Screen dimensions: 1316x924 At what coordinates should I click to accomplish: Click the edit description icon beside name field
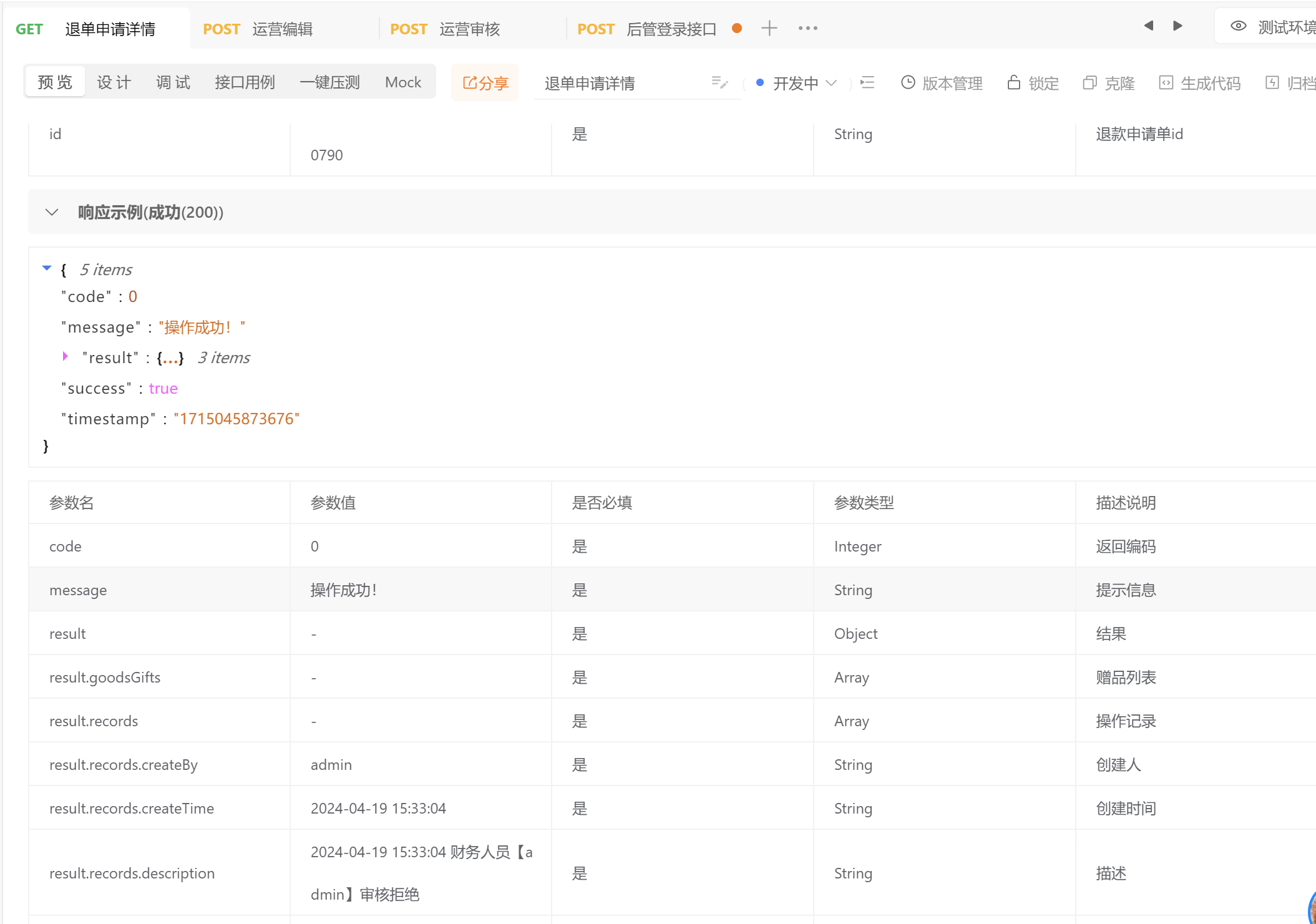point(719,82)
